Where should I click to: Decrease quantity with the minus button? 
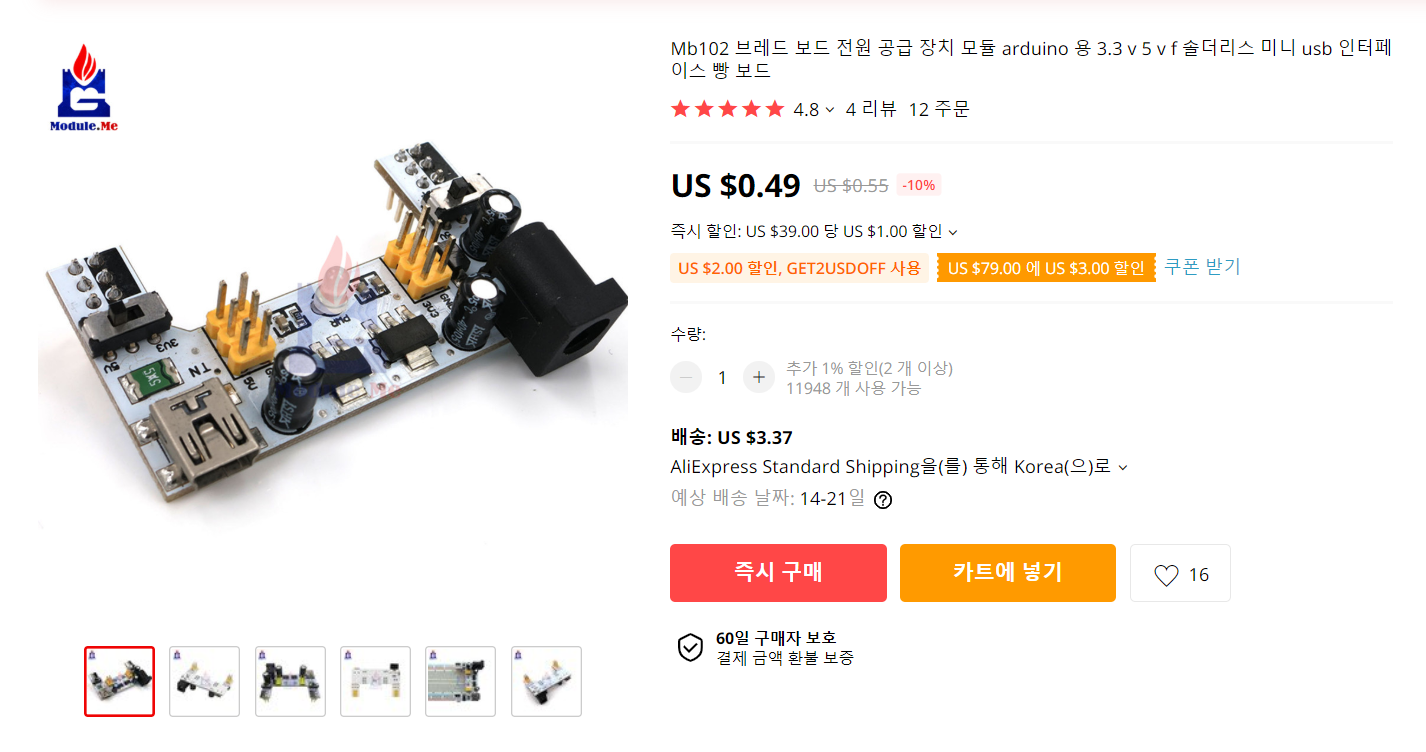(686, 377)
